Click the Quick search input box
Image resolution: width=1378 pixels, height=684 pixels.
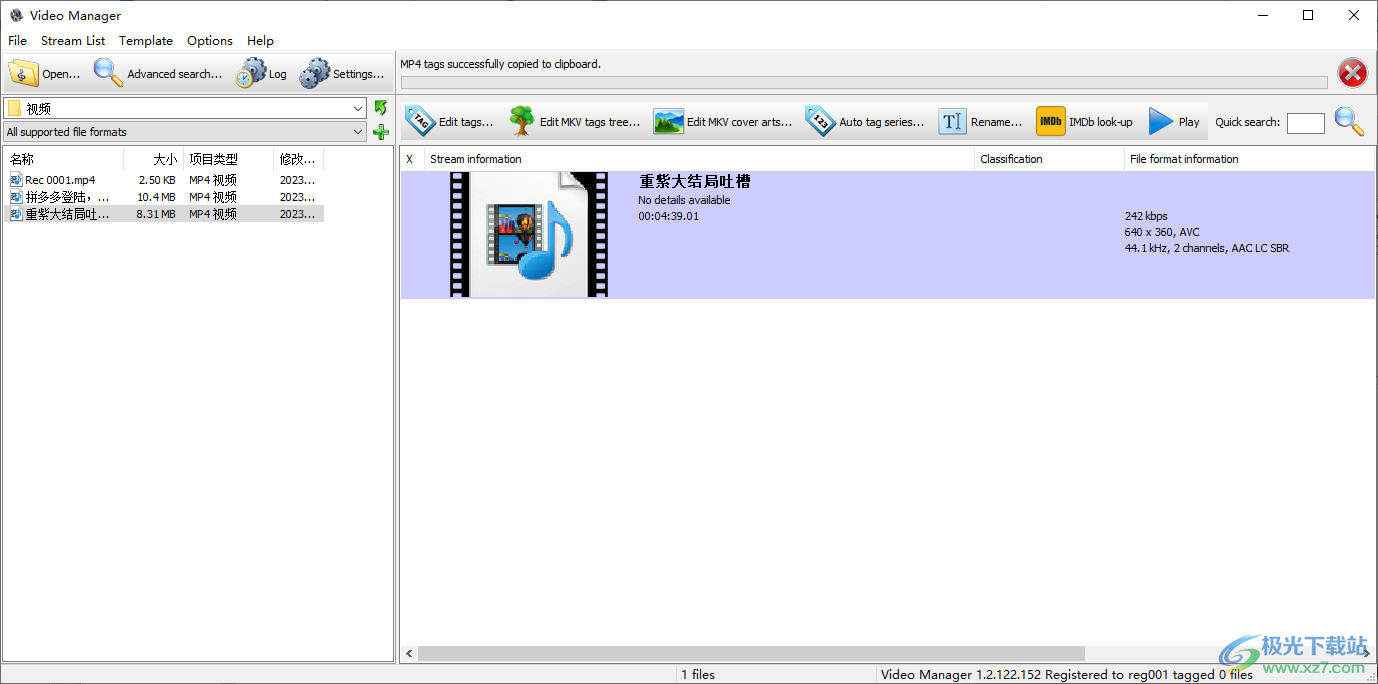point(1305,122)
